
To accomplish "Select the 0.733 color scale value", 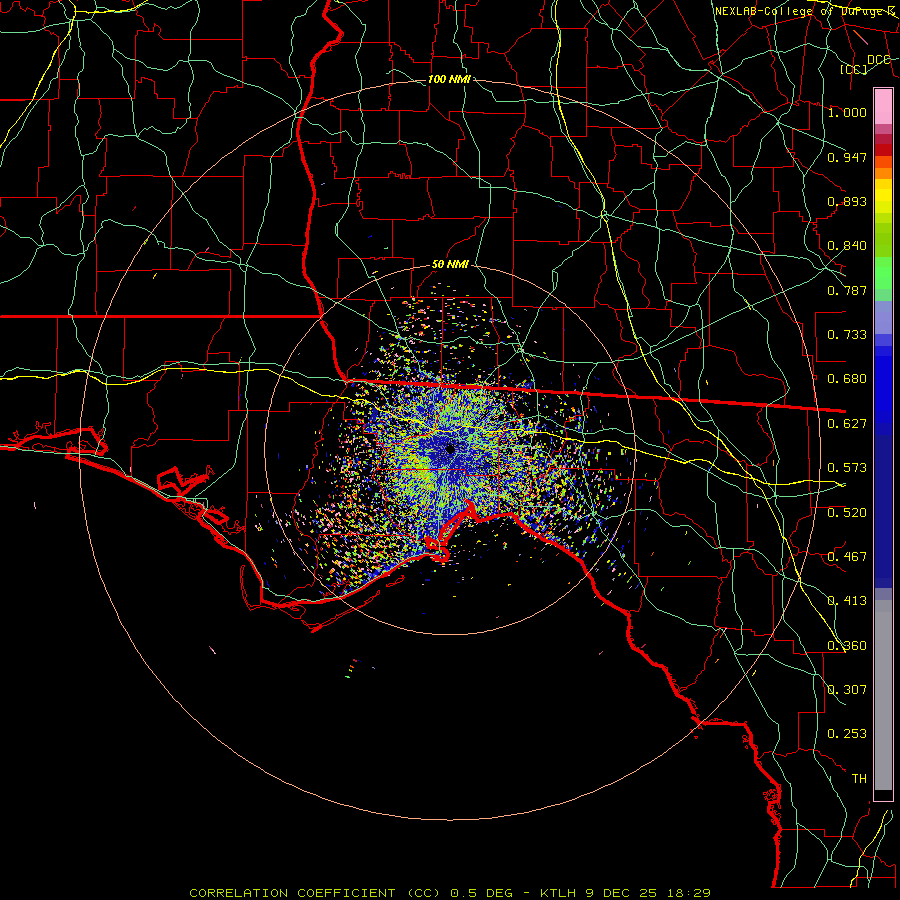I will click(847, 335).
